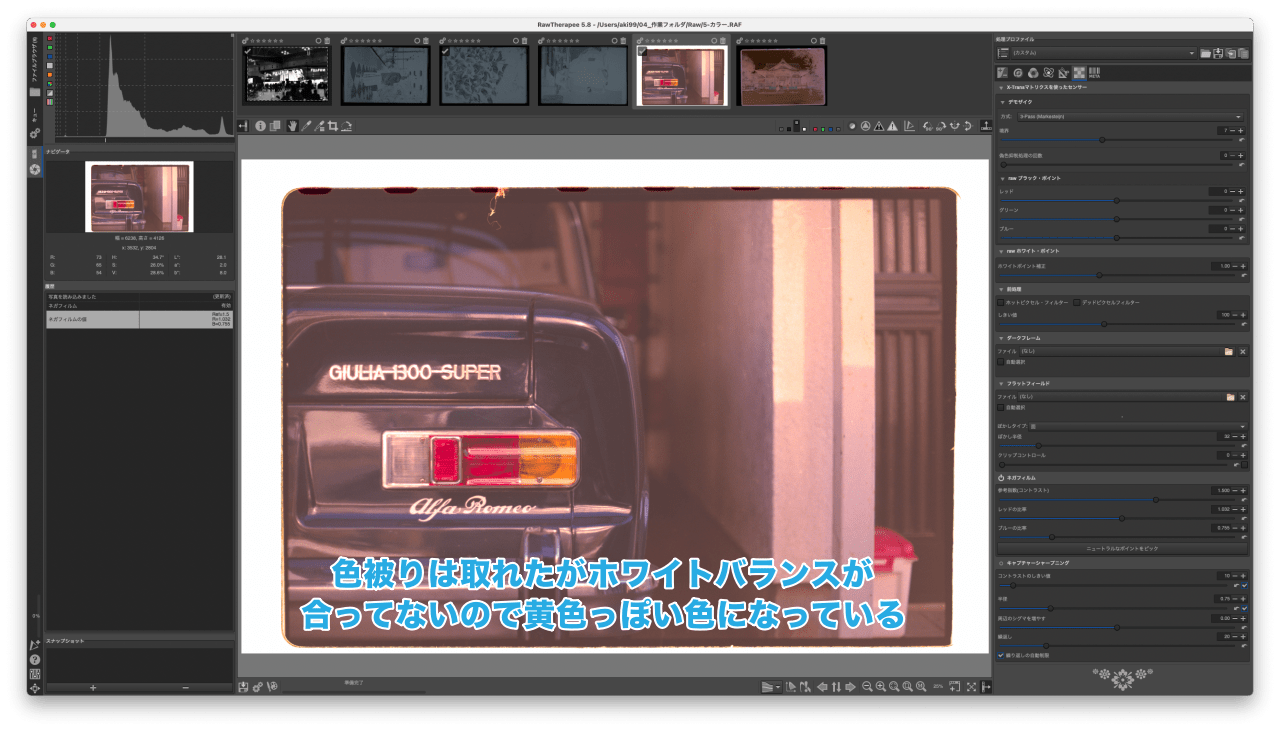The image size is (1280, 731).
Task: Rotate image left icon
Action: (928, 126)
